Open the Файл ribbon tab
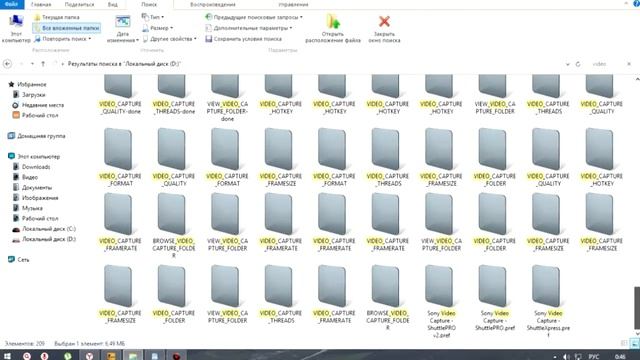The height and width of the screenshot is (360, 640). point(11,4)
